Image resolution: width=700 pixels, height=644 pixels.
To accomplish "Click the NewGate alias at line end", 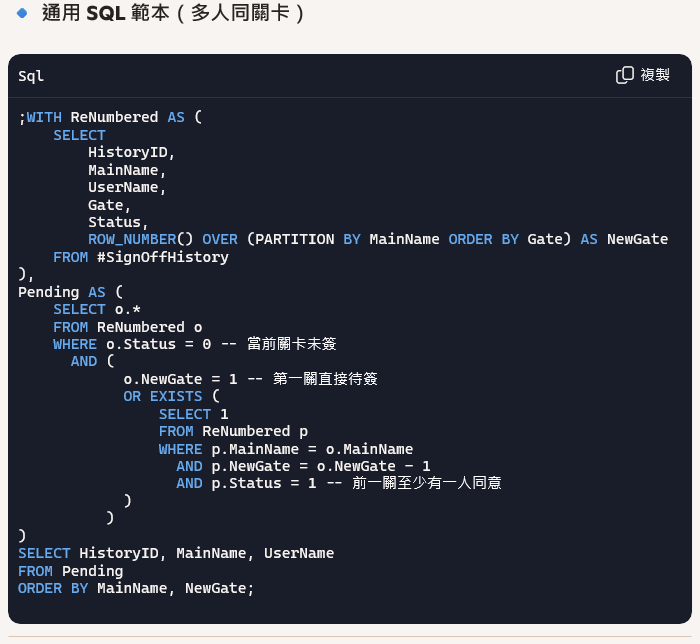I will click(x=637, y=239).
